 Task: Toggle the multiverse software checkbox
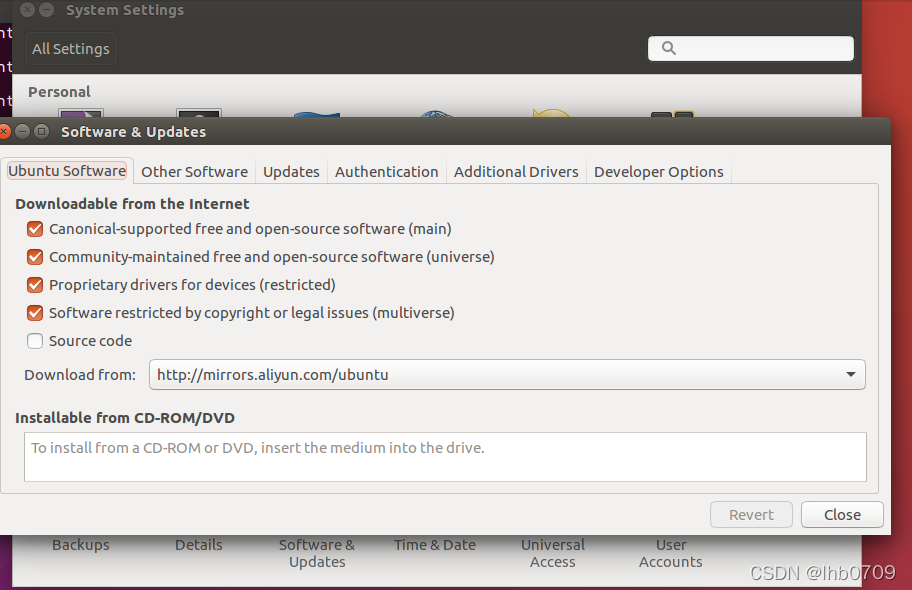pos(35,312)
